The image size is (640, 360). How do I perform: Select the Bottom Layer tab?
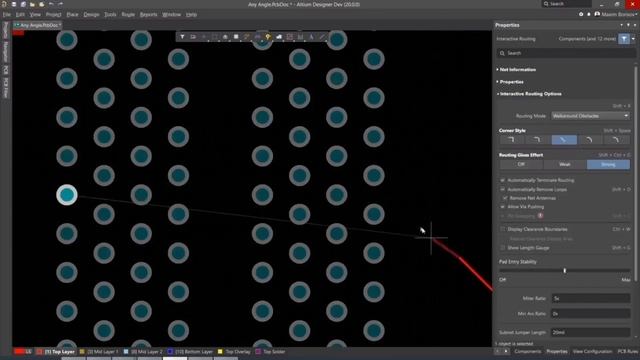click(190, 351)
